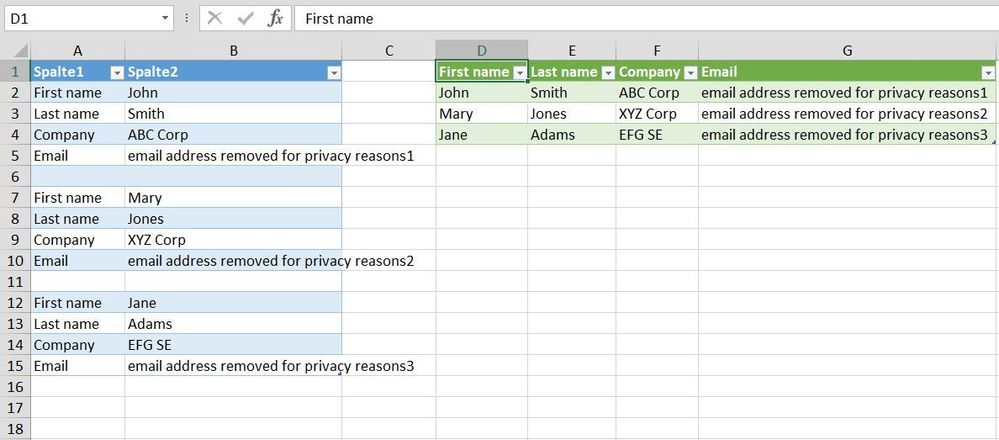
Task: Open the Spalte2 filter dropdown
Action: pos(333,72)
